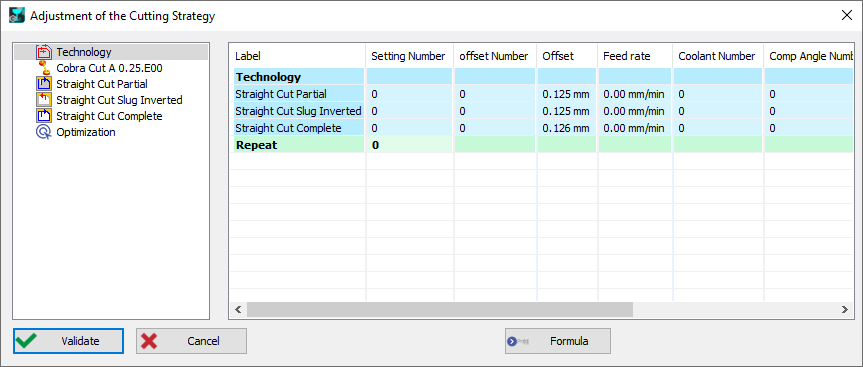
Task: Click Setting Number cell for Straight Cut Slug Inverted
Action: [409, 111]
